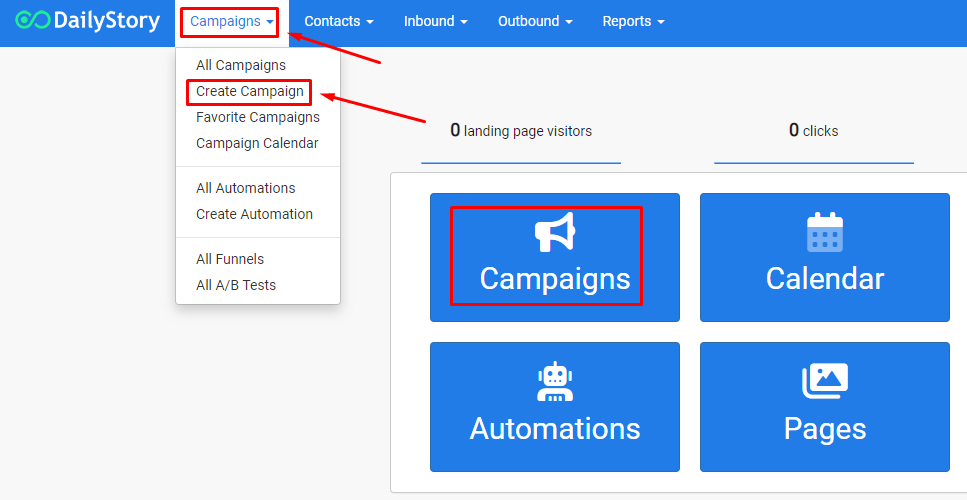Click the 0 landing page visitors stat
967x500 pixels.
(x=521, y=131)
